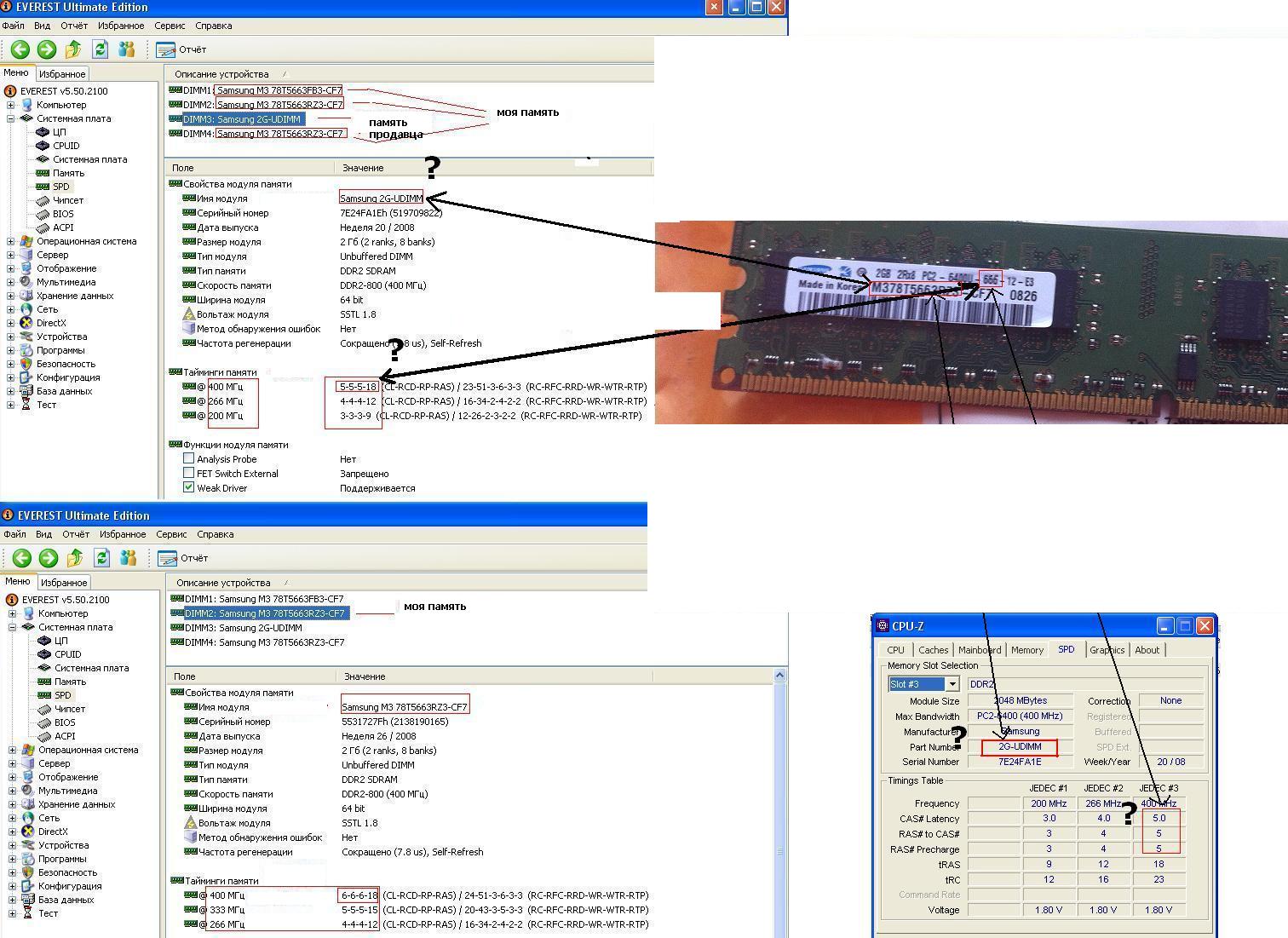Screen dimensions: 1288x938
Task: Click the users icon in top EVEREST toolbar
Action: coord(126,49)
